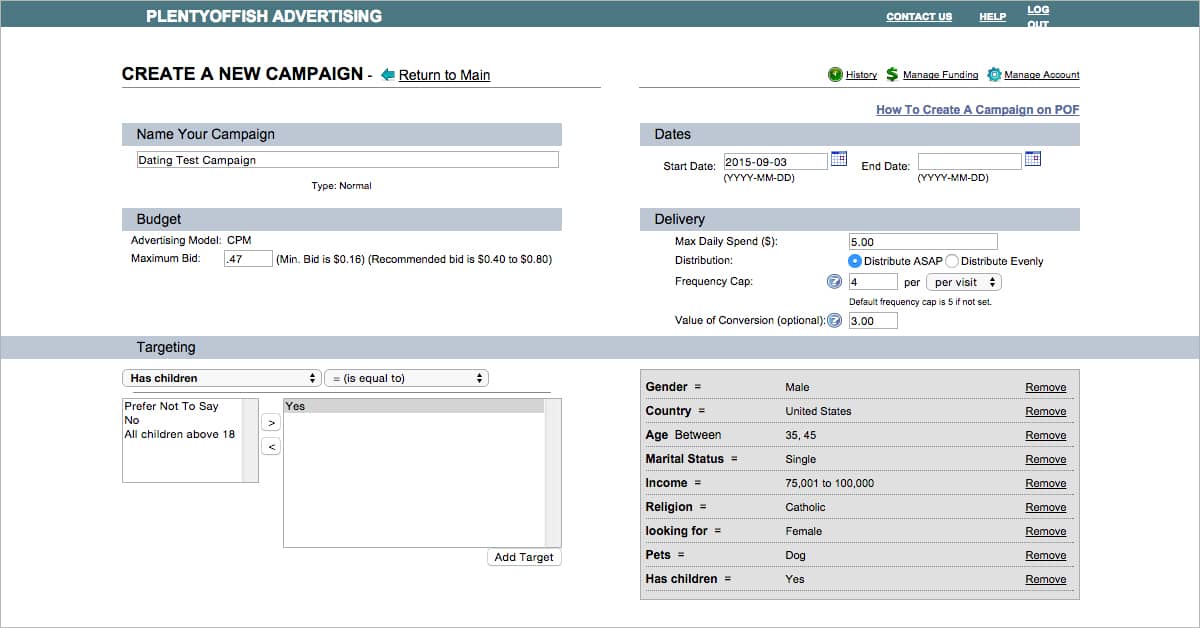Click the End Date input field

click(970, 161)
